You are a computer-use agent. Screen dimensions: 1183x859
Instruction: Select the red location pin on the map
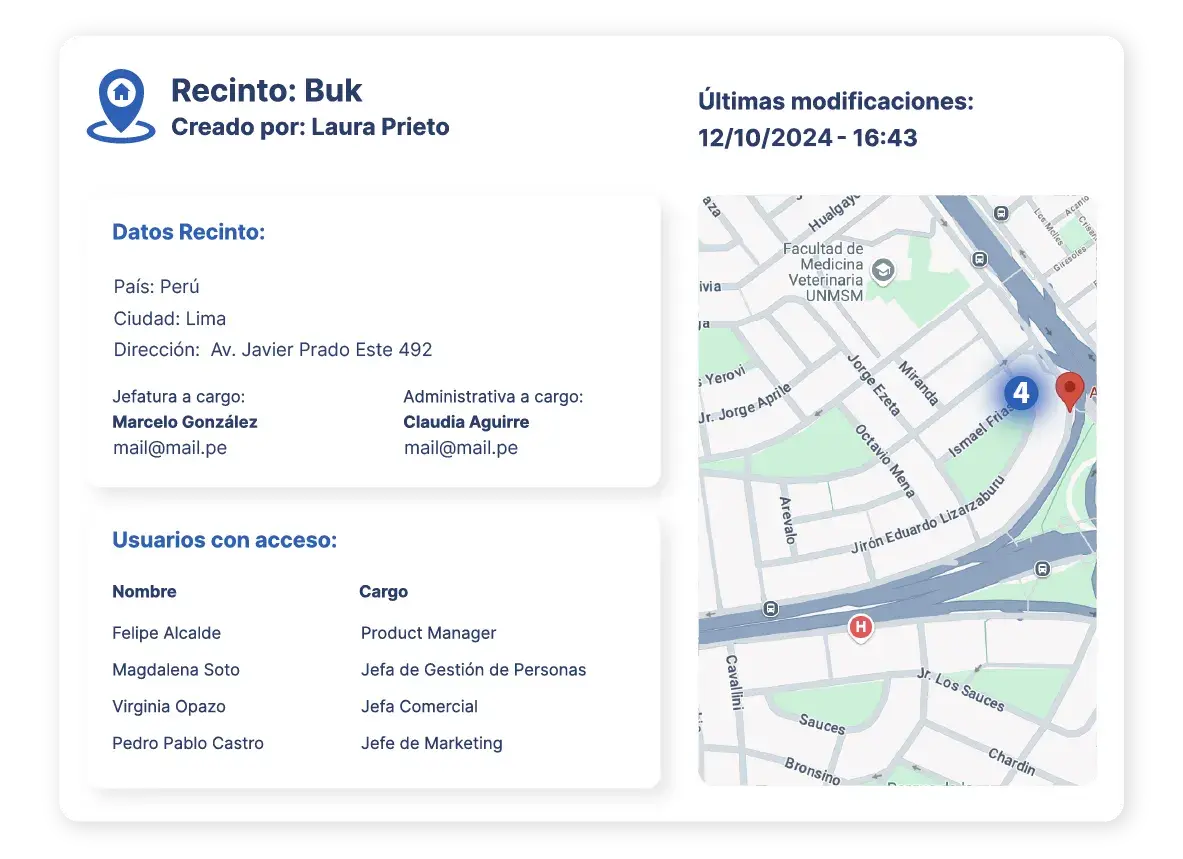pyautogui.click(x=1069, y=391)
